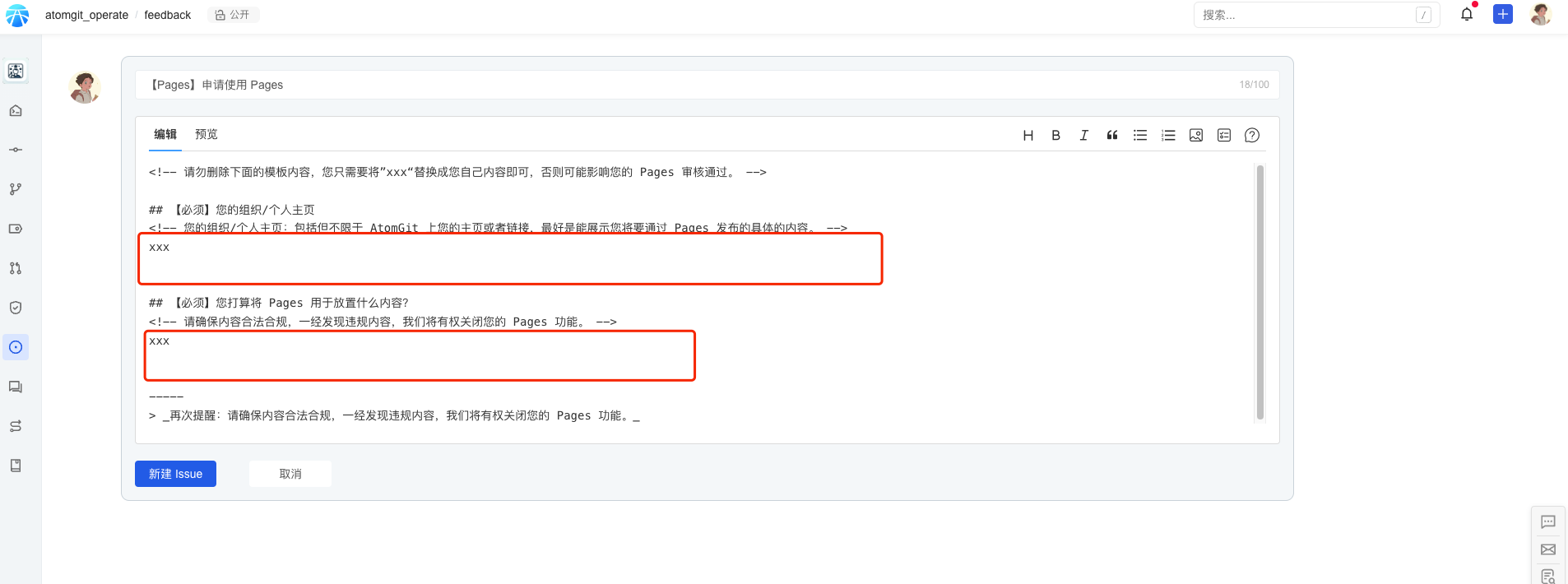This screenshot has height=584, width=1568.
Task: Open the security shield icon in sidebar
Action: [x=16, y=308]
